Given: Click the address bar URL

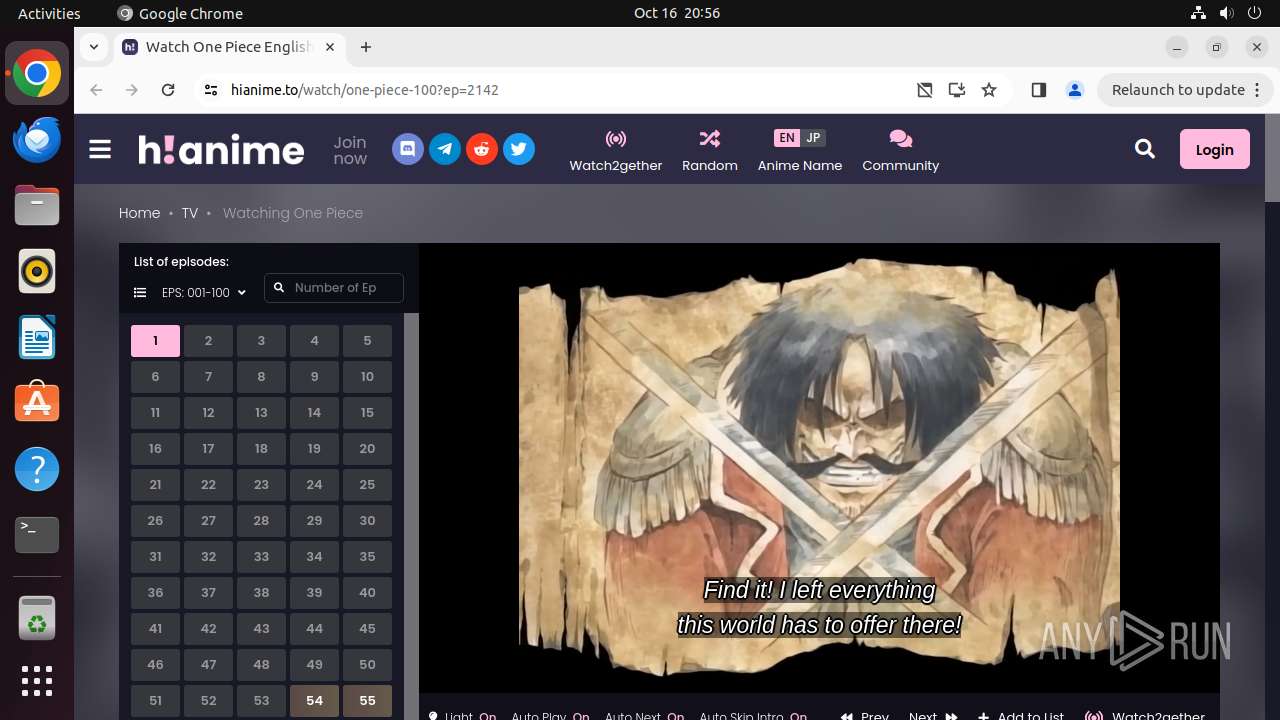Looking at the screenshot, I should click(x=365, y=90).
